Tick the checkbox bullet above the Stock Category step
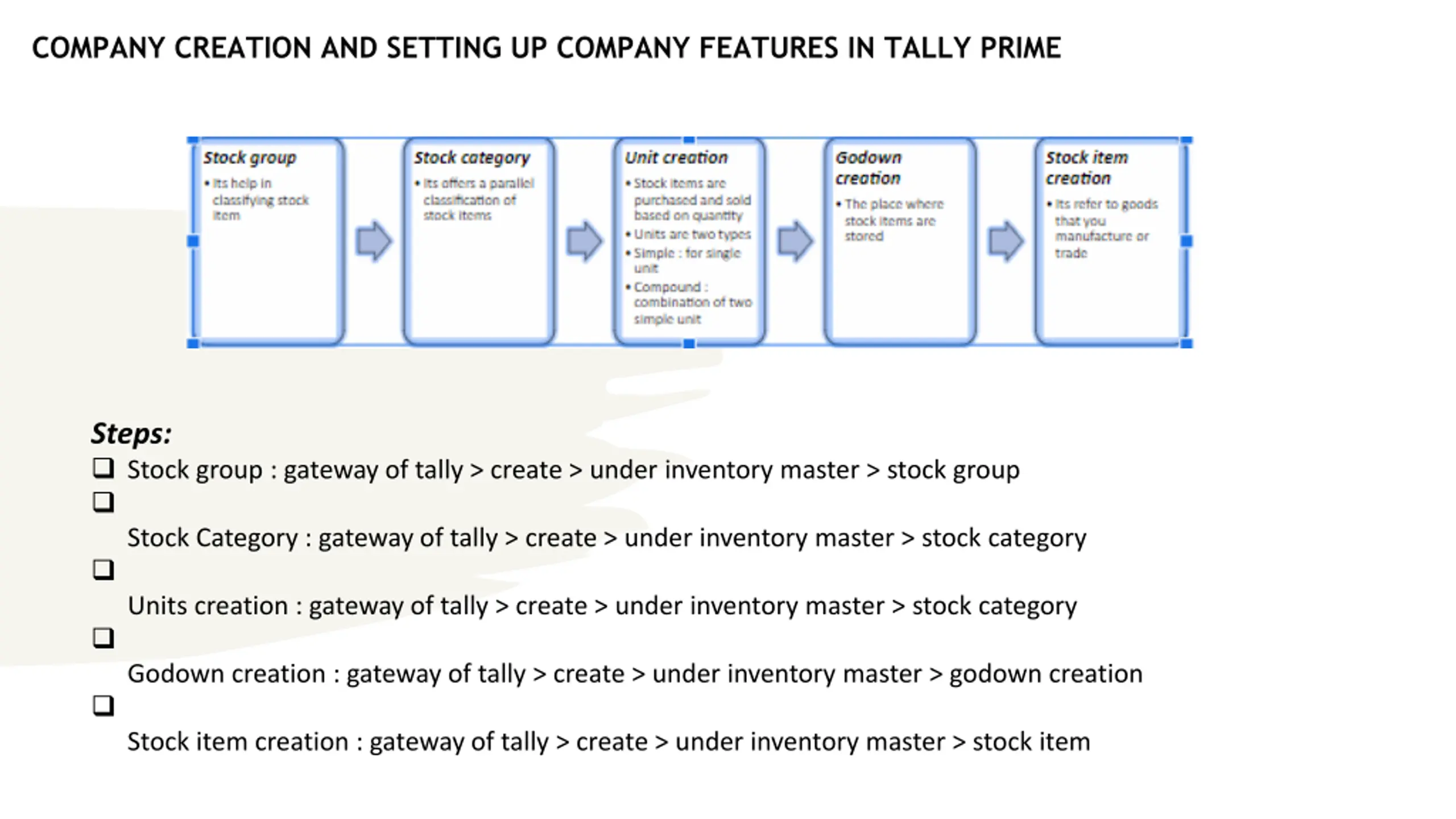Screen dimensions: 1456x819 coord(104,502)
